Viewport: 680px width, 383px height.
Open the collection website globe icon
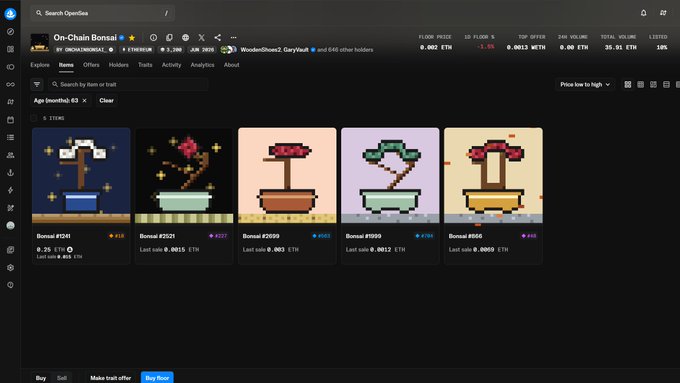tap(185, 38)
